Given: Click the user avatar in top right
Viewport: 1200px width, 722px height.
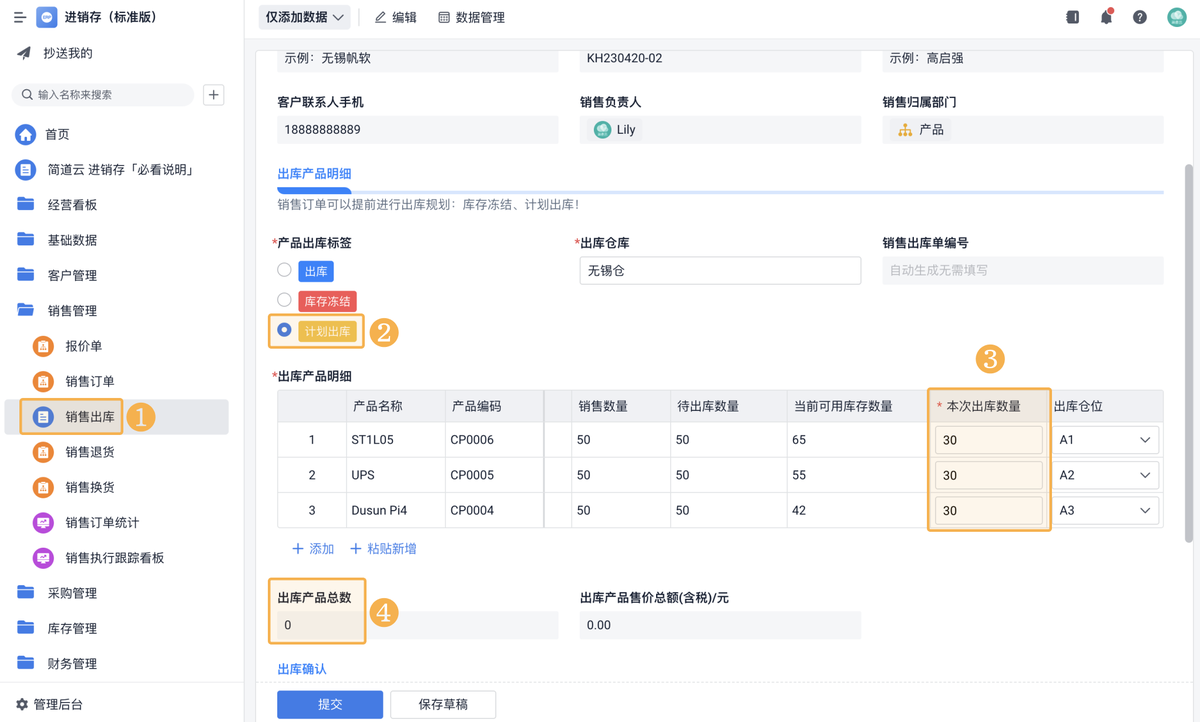Looking at the screenshot, I should pos(1177,17).
